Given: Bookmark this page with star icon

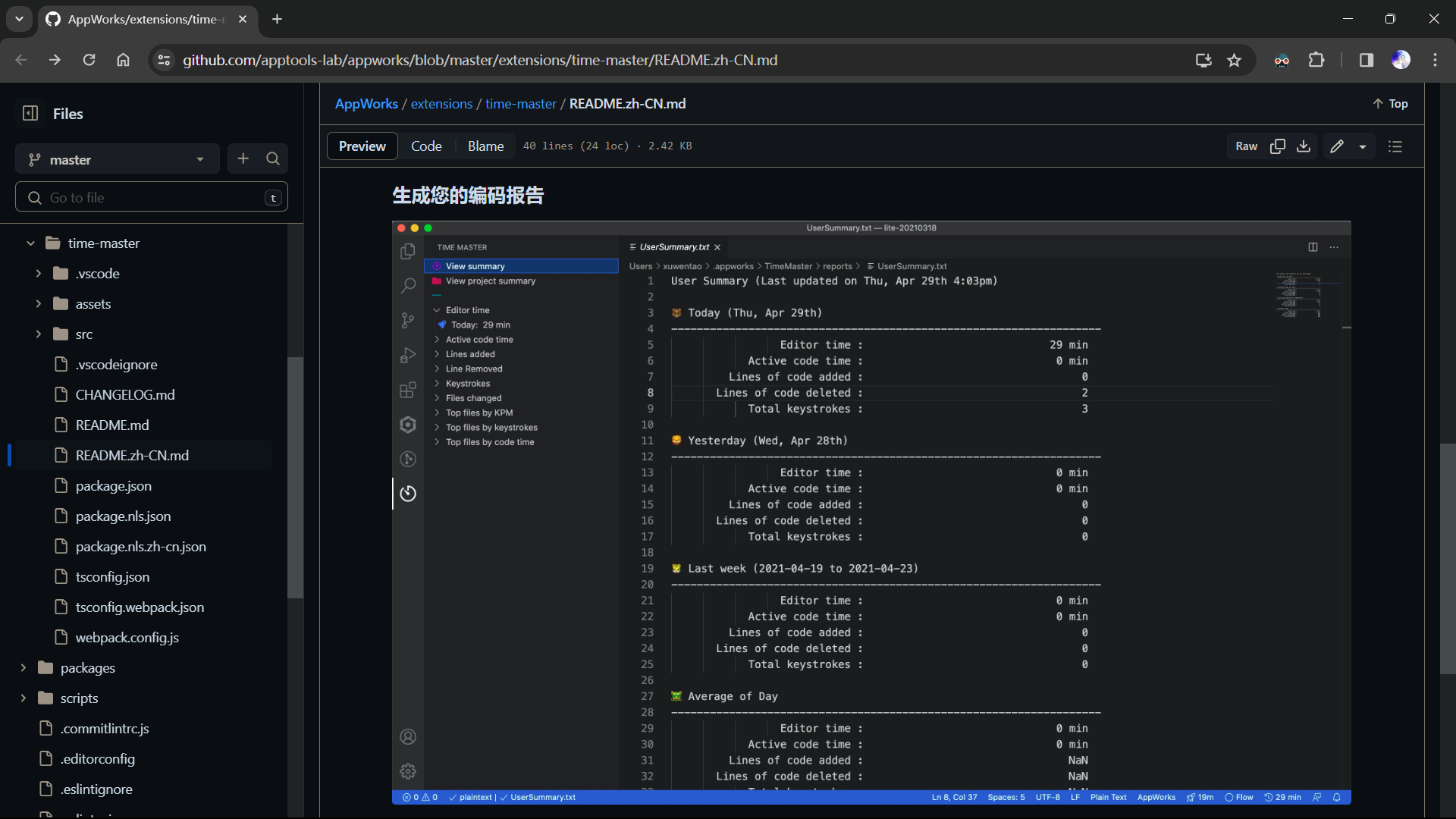Looking at the screenshot, I should coord(1235,60).
